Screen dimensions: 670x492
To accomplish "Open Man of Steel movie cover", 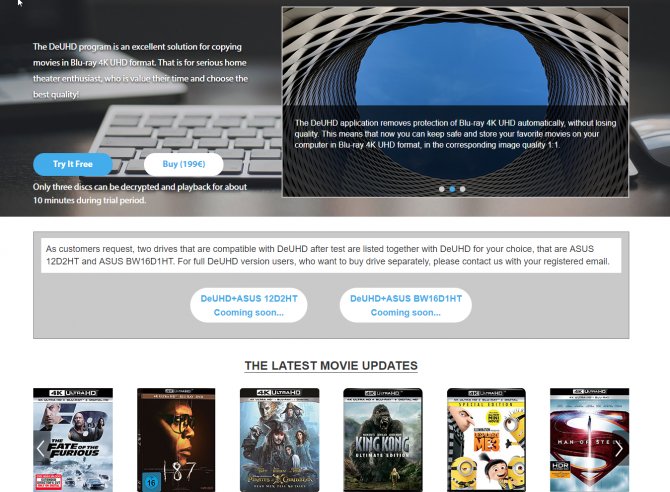I will [x=590, y=440].
